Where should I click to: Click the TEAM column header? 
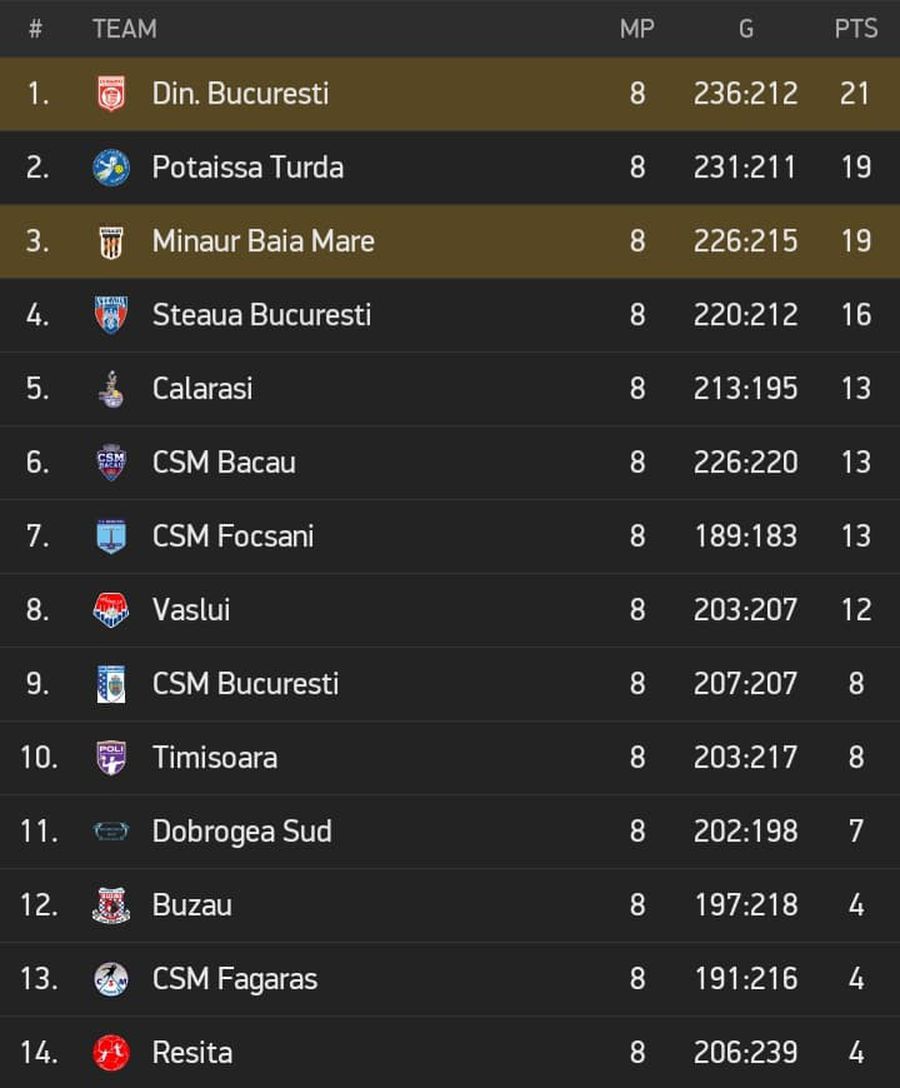pyautogui.click(x=125, y=28)
